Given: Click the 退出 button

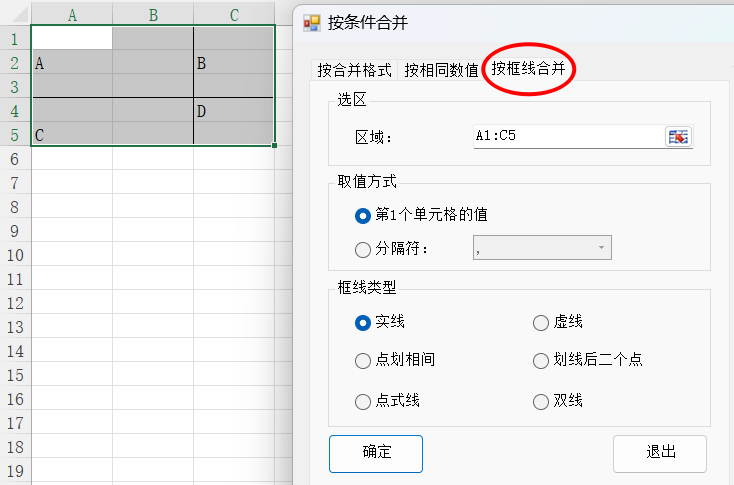Looking at the screenshot, I should point(660,454).
